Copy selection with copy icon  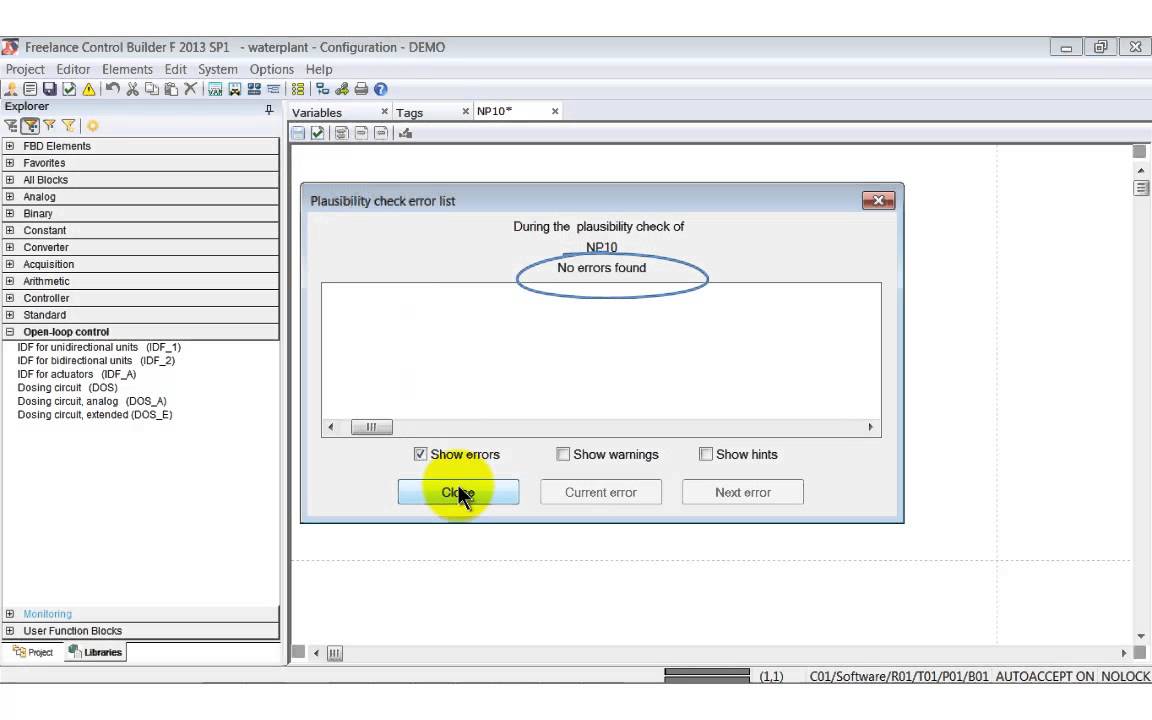coord(151,89)
